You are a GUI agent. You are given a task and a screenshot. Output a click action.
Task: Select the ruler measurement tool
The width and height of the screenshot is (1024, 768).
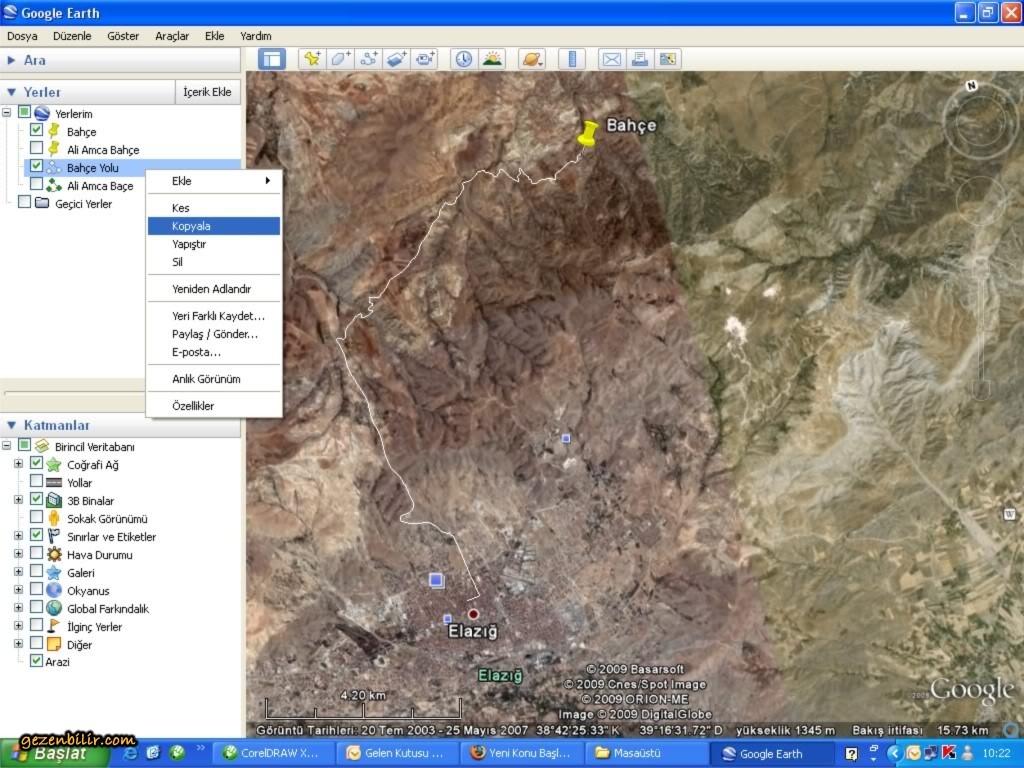pyautogui.click(x=572, y=59)
